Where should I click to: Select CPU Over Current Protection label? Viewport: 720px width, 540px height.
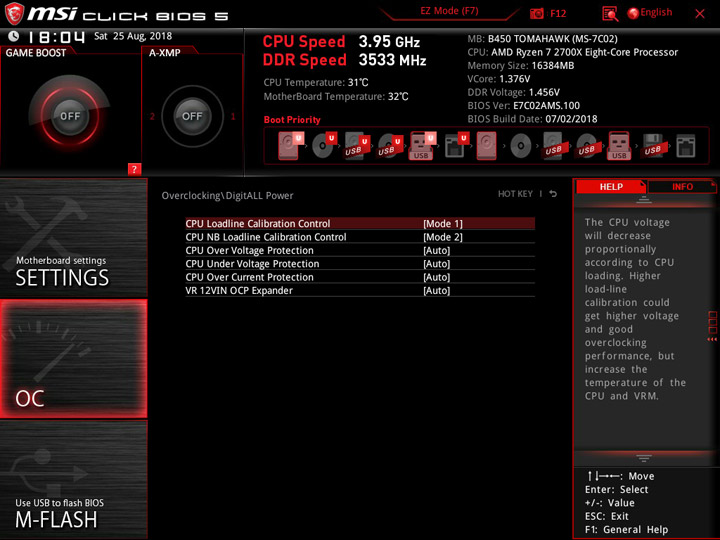249,277
